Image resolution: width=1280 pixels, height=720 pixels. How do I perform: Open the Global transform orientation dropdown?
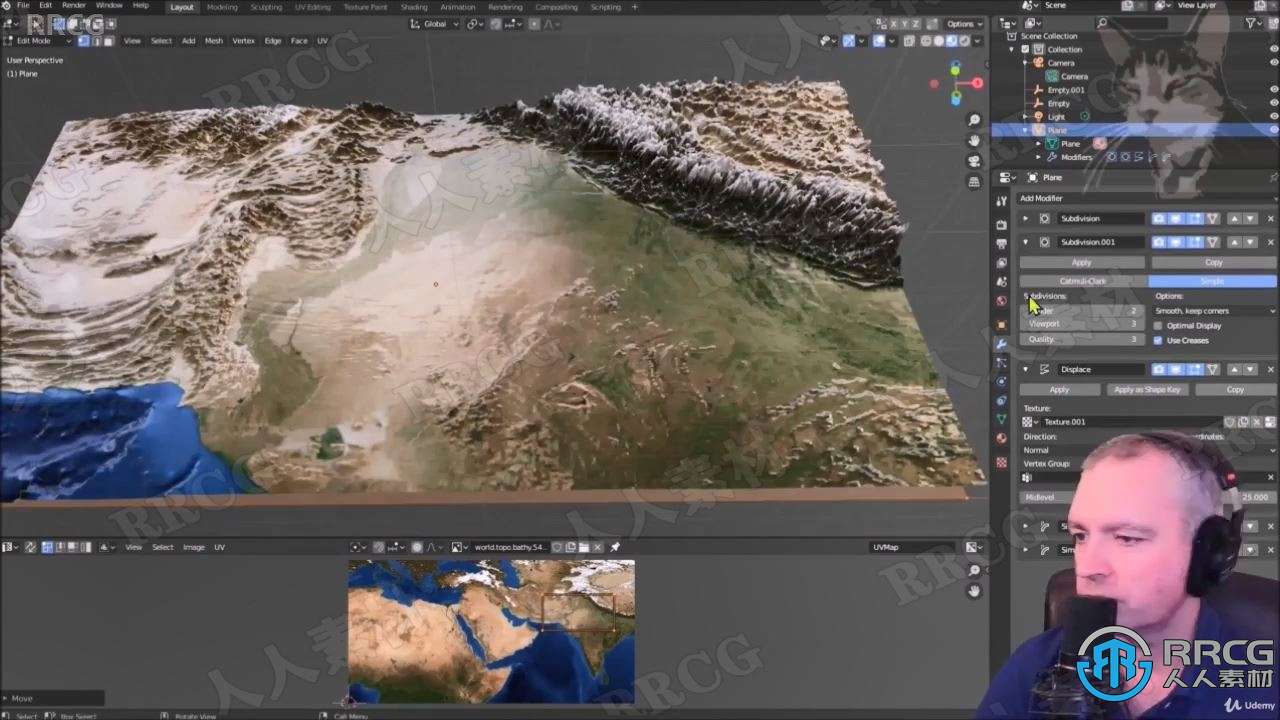(435, 23)
